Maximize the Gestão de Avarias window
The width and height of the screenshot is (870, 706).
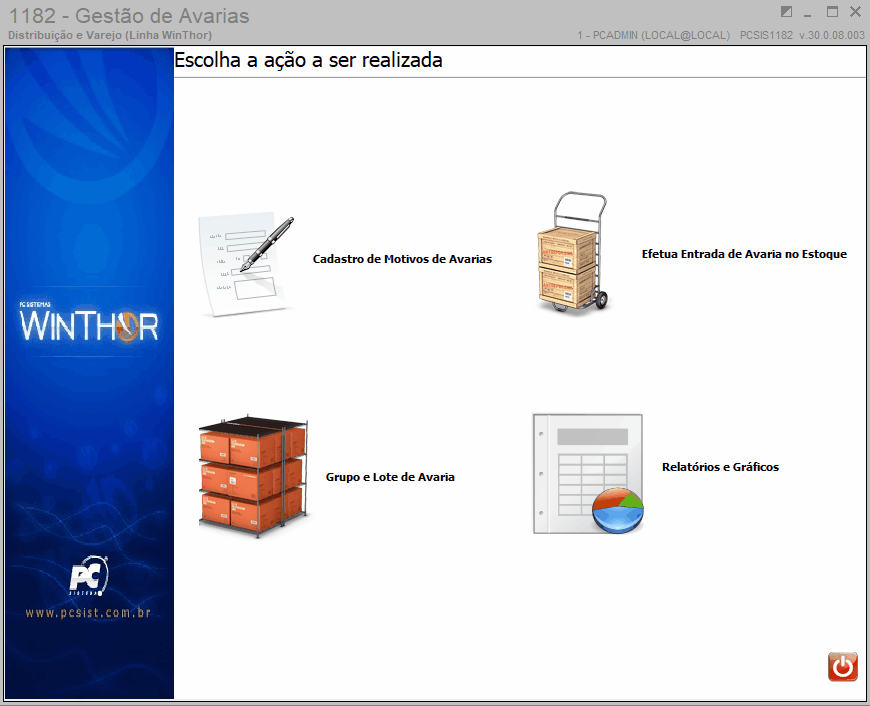(x=832, y=12)
